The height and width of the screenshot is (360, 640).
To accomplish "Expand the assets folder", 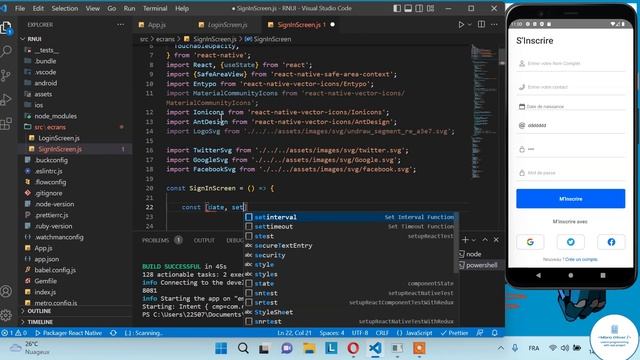I will (x=43, y=94).
